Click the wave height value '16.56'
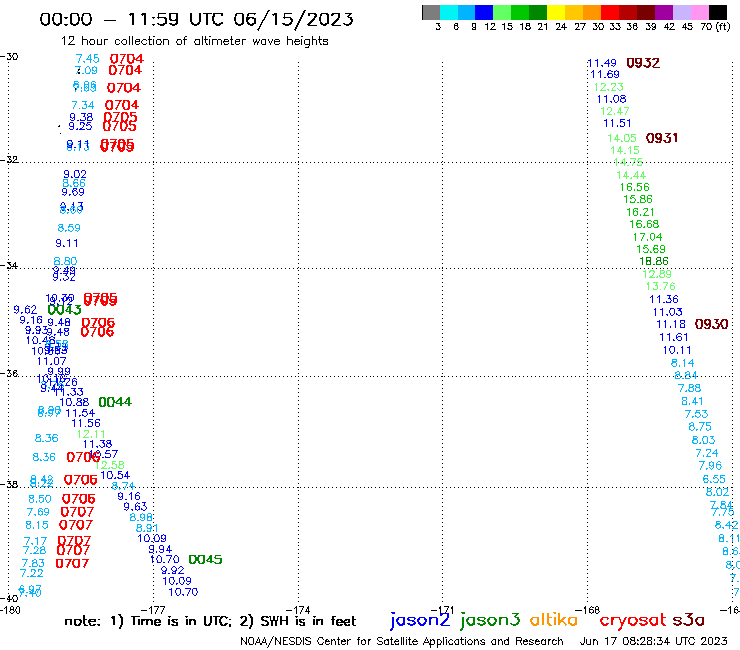The height and width of the screenshot is (650, 740). tap(635, 187)
